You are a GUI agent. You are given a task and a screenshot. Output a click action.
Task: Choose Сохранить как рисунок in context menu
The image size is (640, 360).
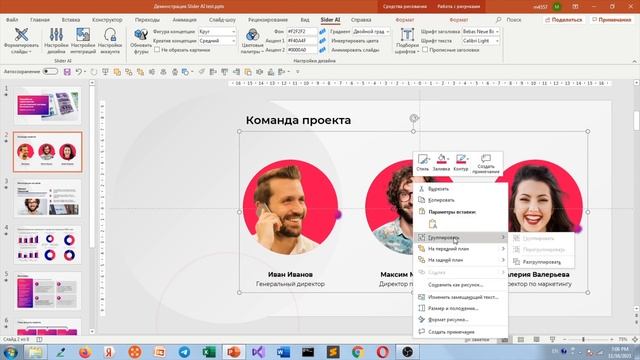pyautogui.click(x=461, y=285)
